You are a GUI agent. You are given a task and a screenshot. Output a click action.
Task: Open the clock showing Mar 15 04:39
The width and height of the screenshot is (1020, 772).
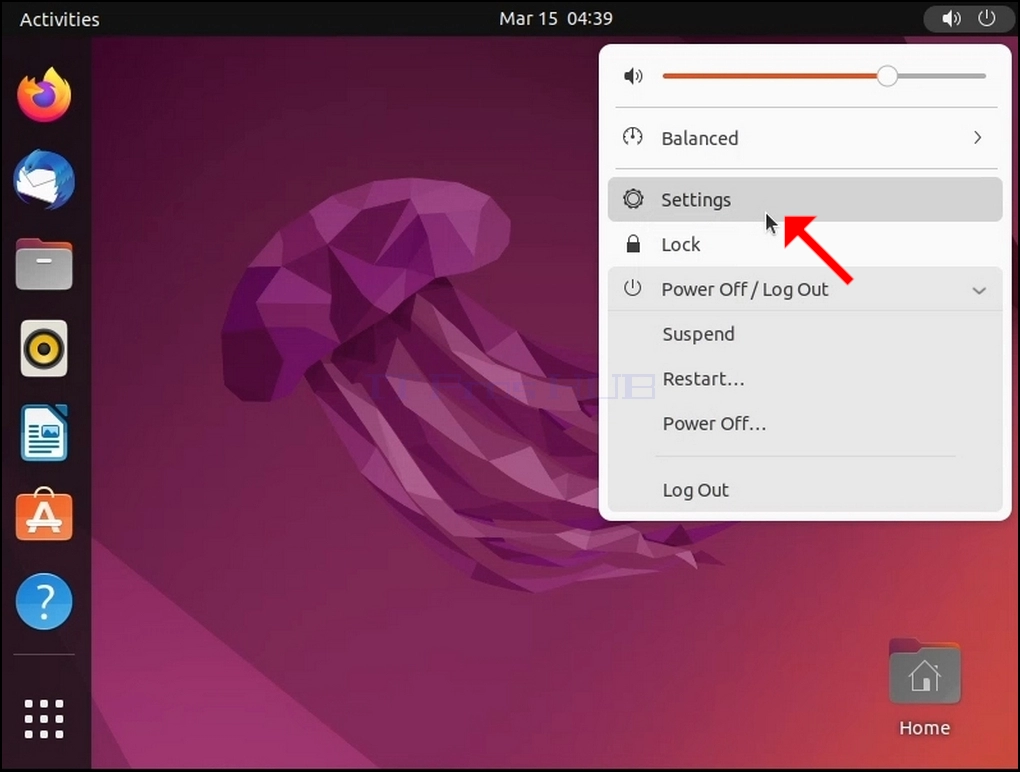pos(556,19)
